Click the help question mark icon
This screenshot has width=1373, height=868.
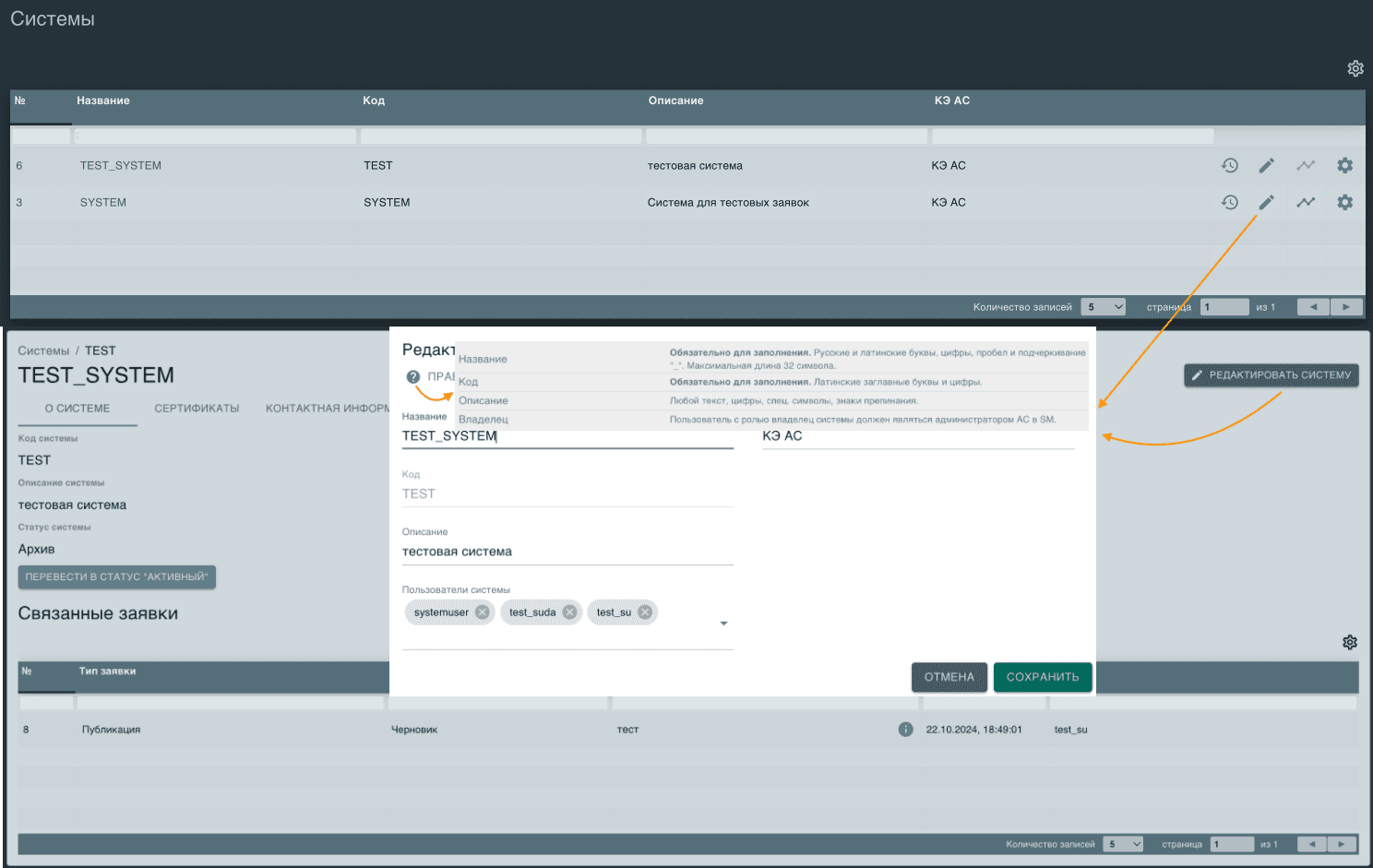(x=413, y=376)
